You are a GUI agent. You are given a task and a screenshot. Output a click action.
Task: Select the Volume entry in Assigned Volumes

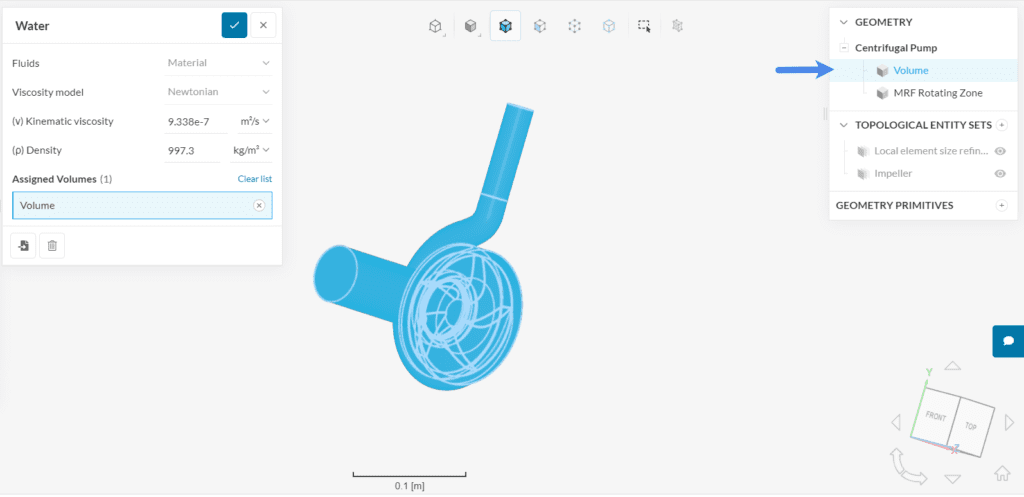pyautogui.click(x=142, y=206)
